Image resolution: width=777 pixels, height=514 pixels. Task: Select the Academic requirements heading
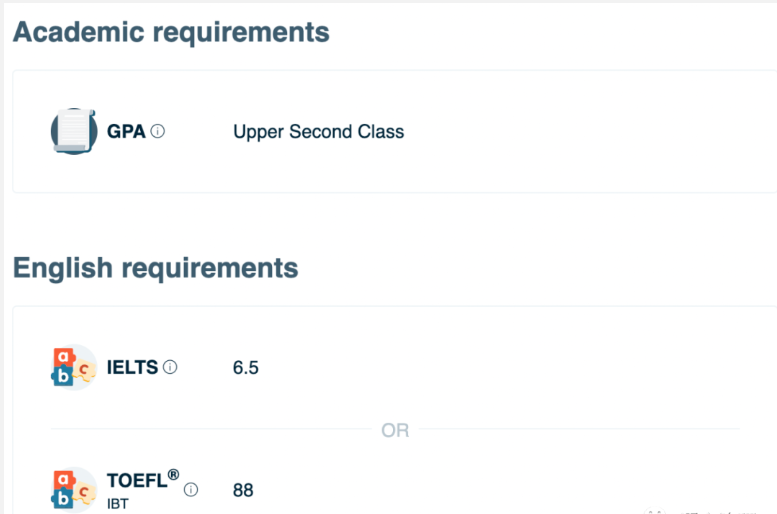coord(171,31)
